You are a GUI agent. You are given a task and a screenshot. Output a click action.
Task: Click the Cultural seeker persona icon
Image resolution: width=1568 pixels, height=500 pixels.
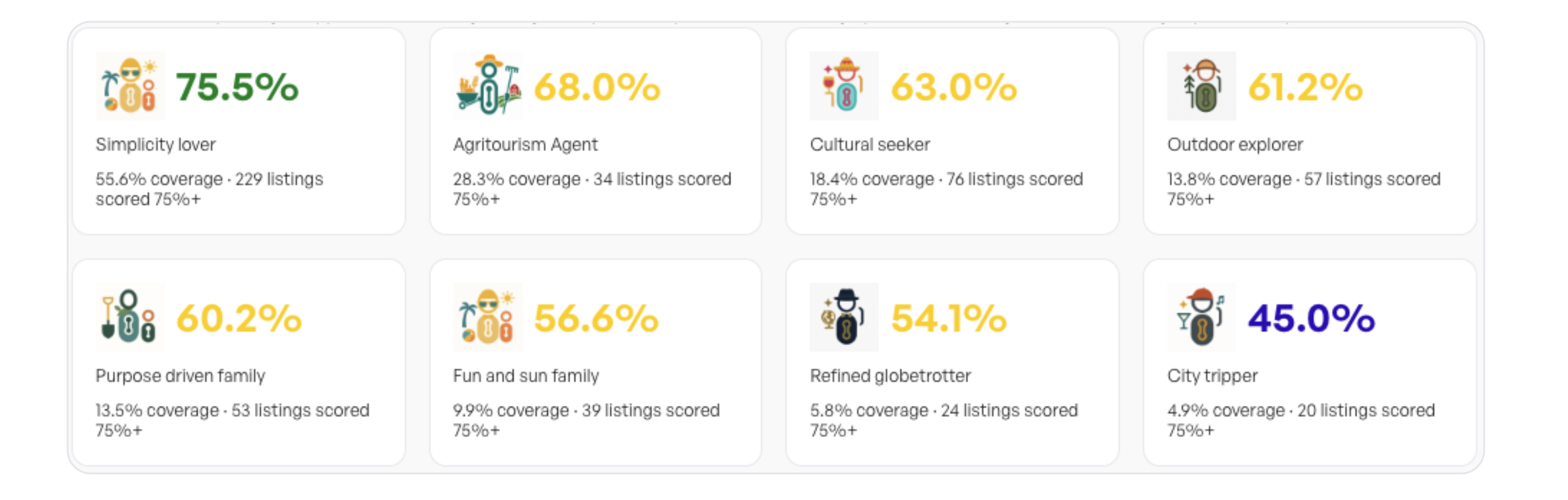click(844, 86)
